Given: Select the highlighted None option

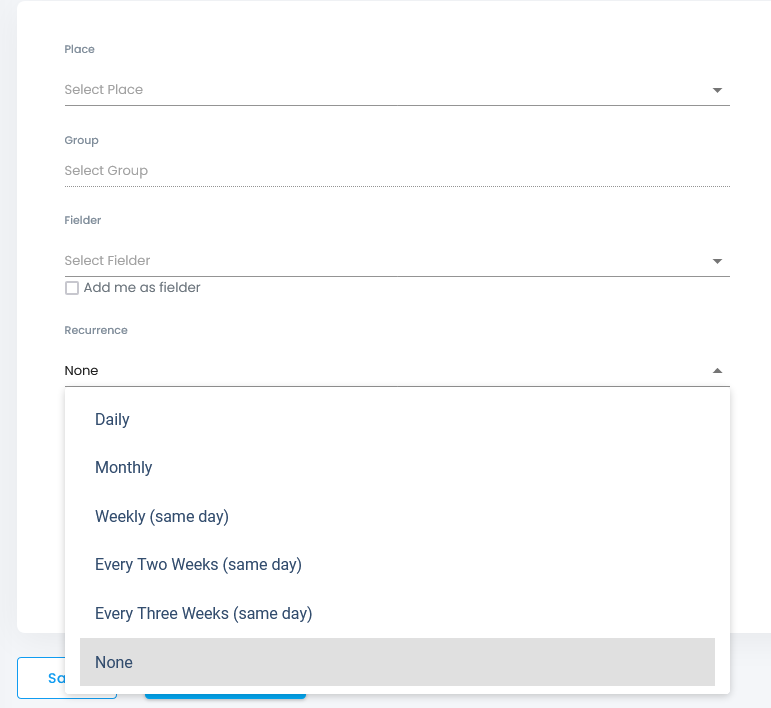Looking at the screenshot, I should pyautogui.click(x=397, y=662).
